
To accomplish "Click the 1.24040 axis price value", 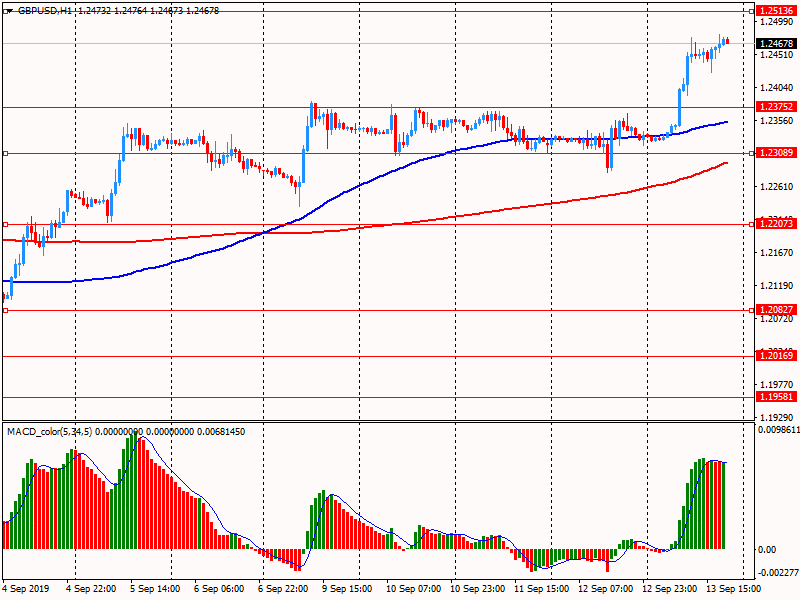I will pyautogui.click(x=777, y=88).
